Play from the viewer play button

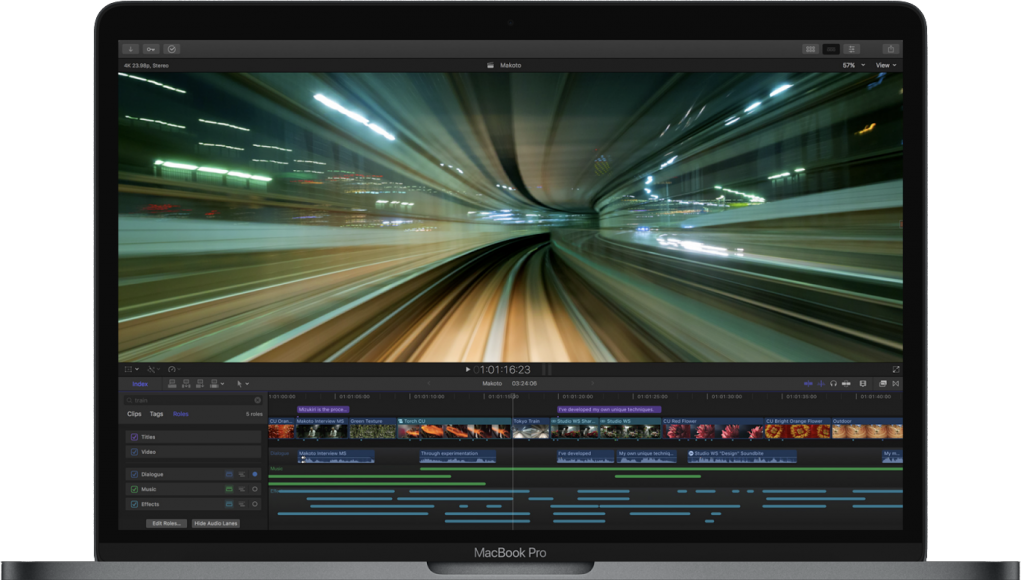tap(468, 369)
